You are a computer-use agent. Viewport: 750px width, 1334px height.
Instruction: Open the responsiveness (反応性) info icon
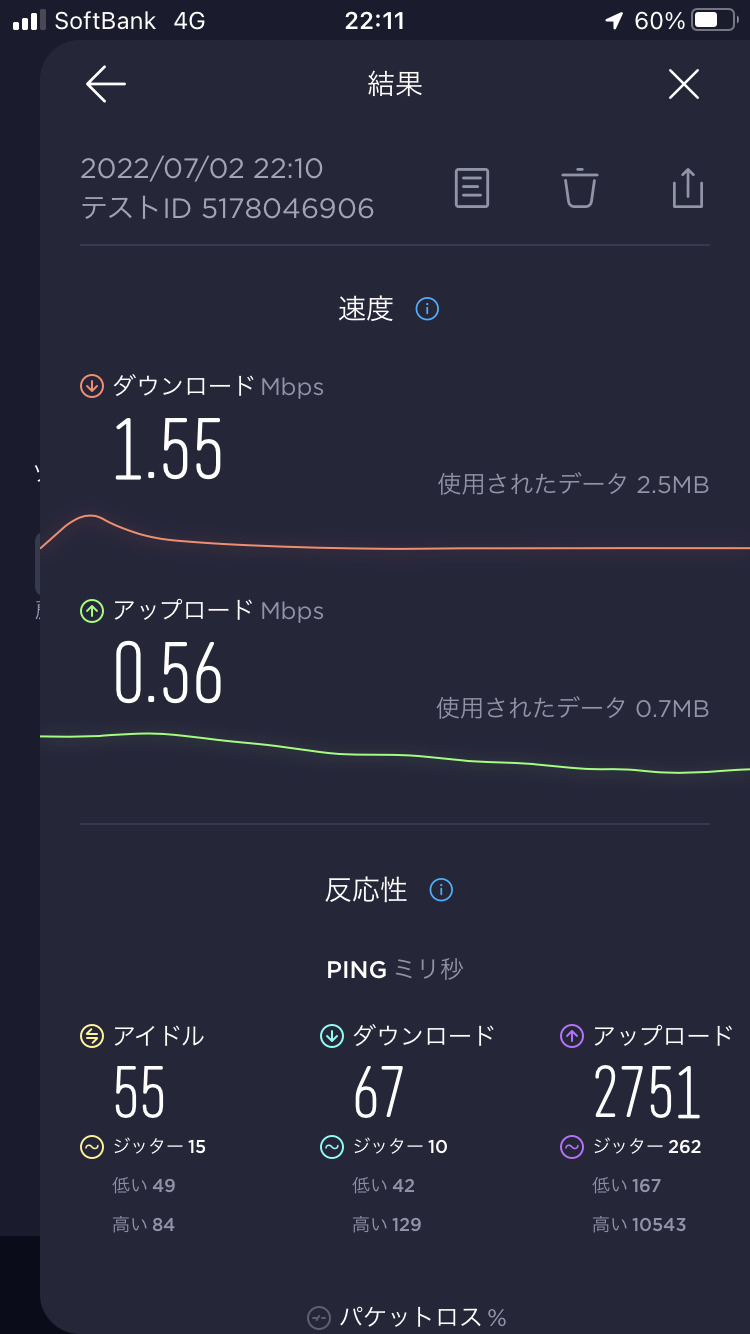(441, 890)
